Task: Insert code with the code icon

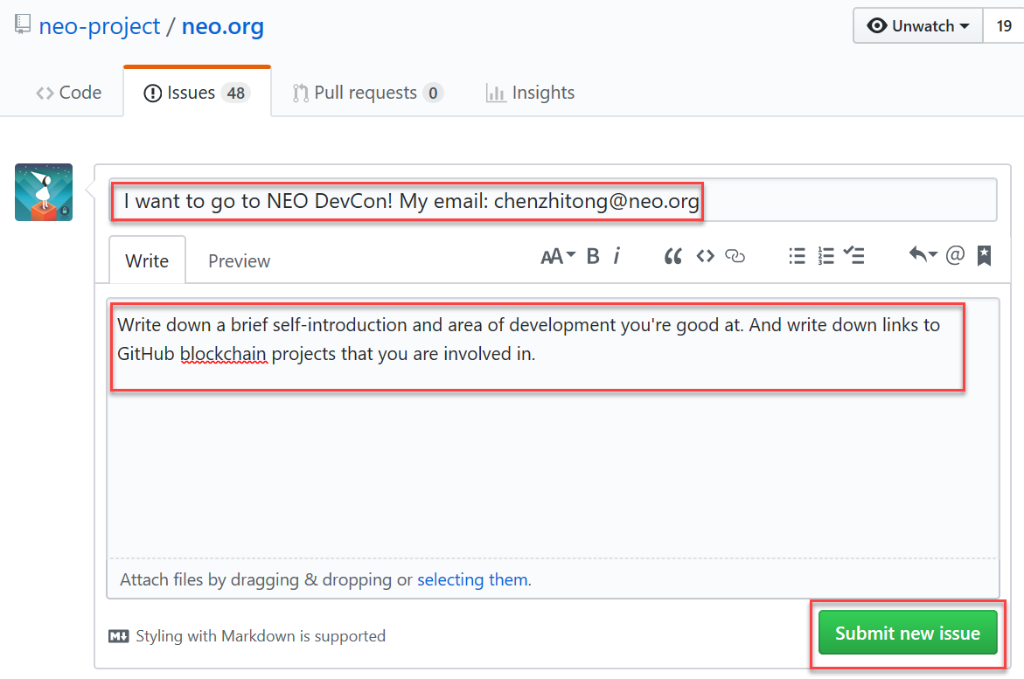Action: (x=705, y=256)
